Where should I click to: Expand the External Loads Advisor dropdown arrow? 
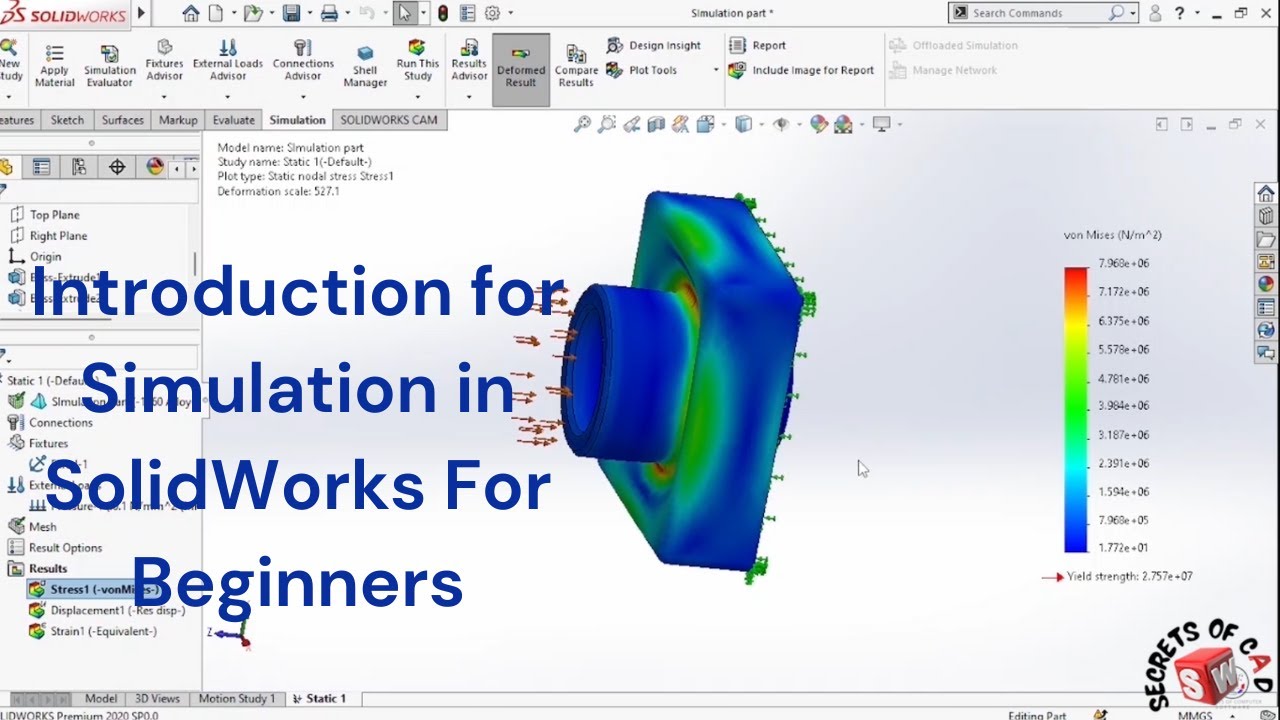tap(227, 98)
